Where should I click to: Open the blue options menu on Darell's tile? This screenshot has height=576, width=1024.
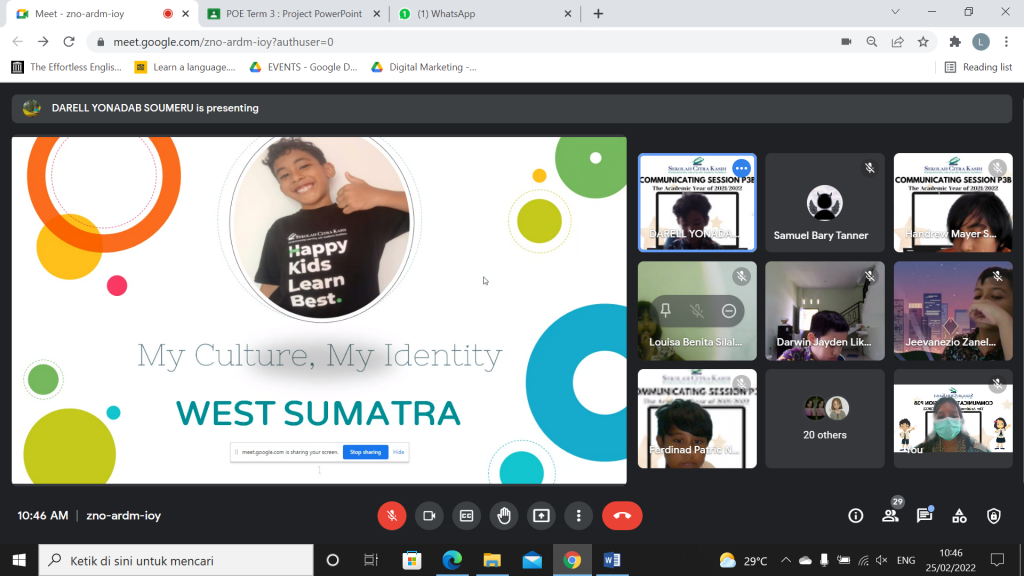(x=741, y=168)
